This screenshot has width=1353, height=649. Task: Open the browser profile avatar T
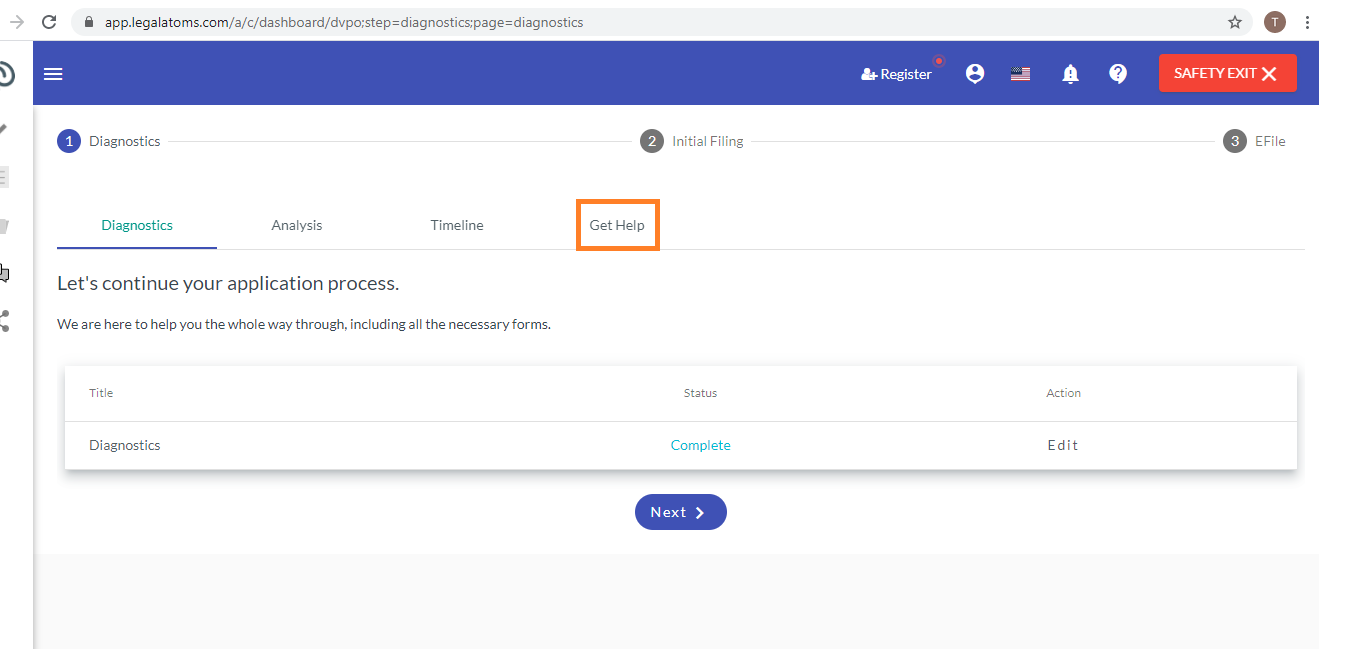coord(1274,22)
